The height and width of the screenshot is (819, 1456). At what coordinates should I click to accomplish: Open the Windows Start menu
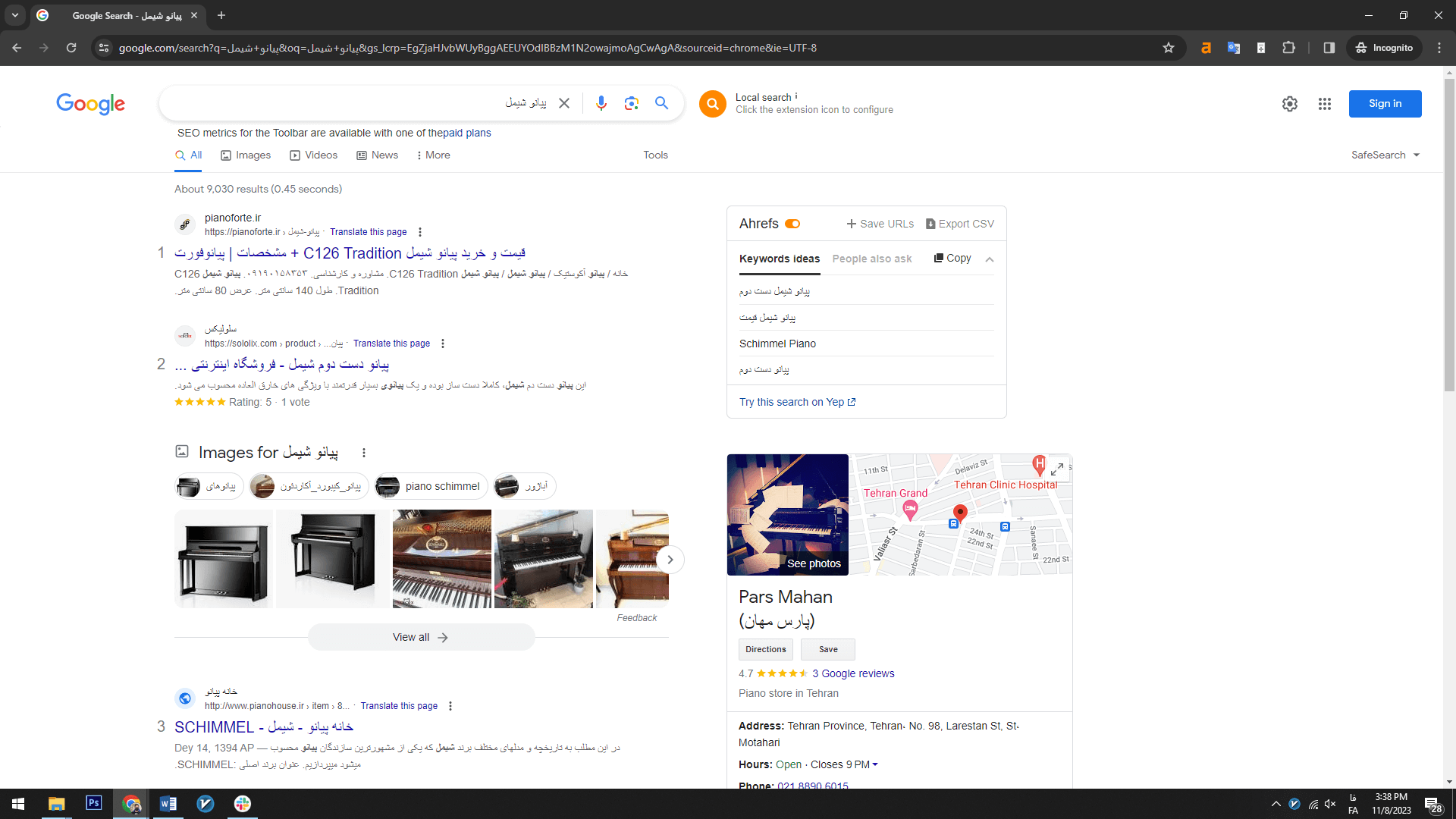pos(18,803)
